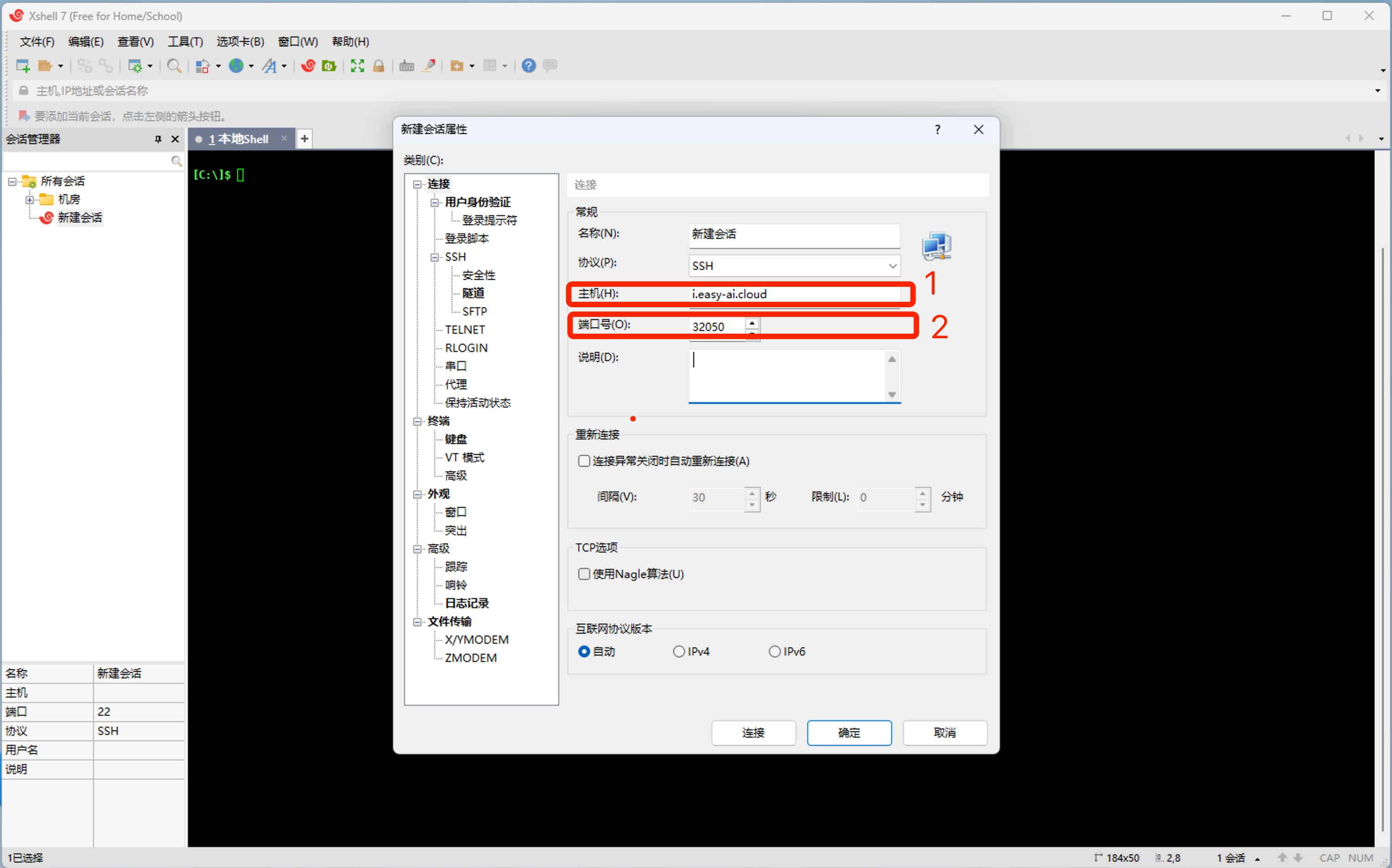Select 新建会话 in the session tree
The image size is (1392, 868).
[79, 217]
